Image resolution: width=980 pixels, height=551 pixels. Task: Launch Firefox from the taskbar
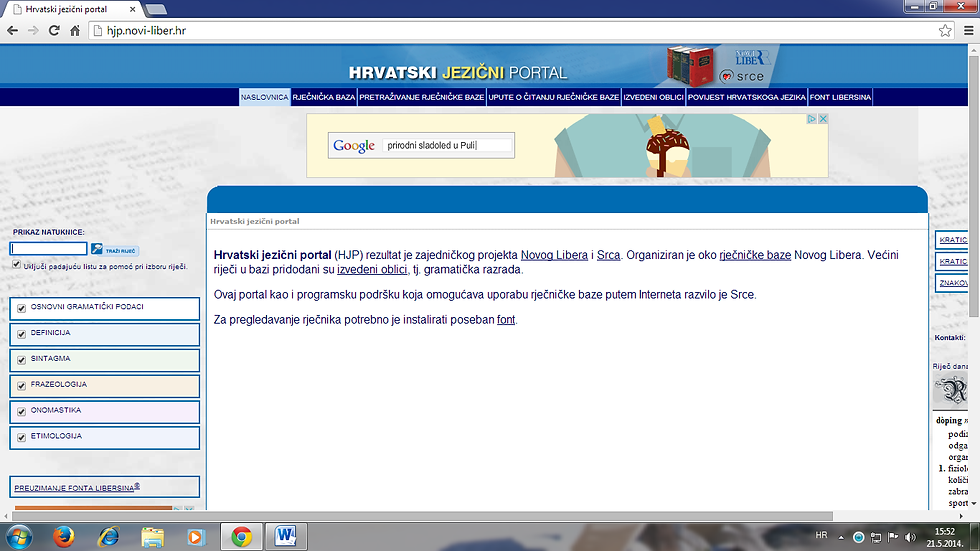point(64,537)
